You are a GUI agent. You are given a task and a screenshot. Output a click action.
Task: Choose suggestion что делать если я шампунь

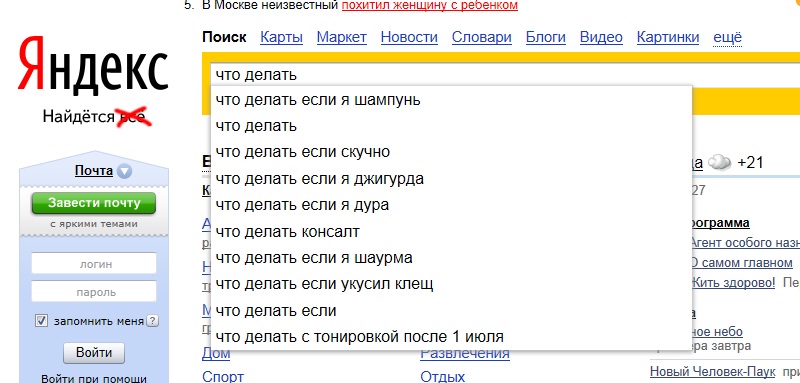pyautogui.click(x=451, y=99)
